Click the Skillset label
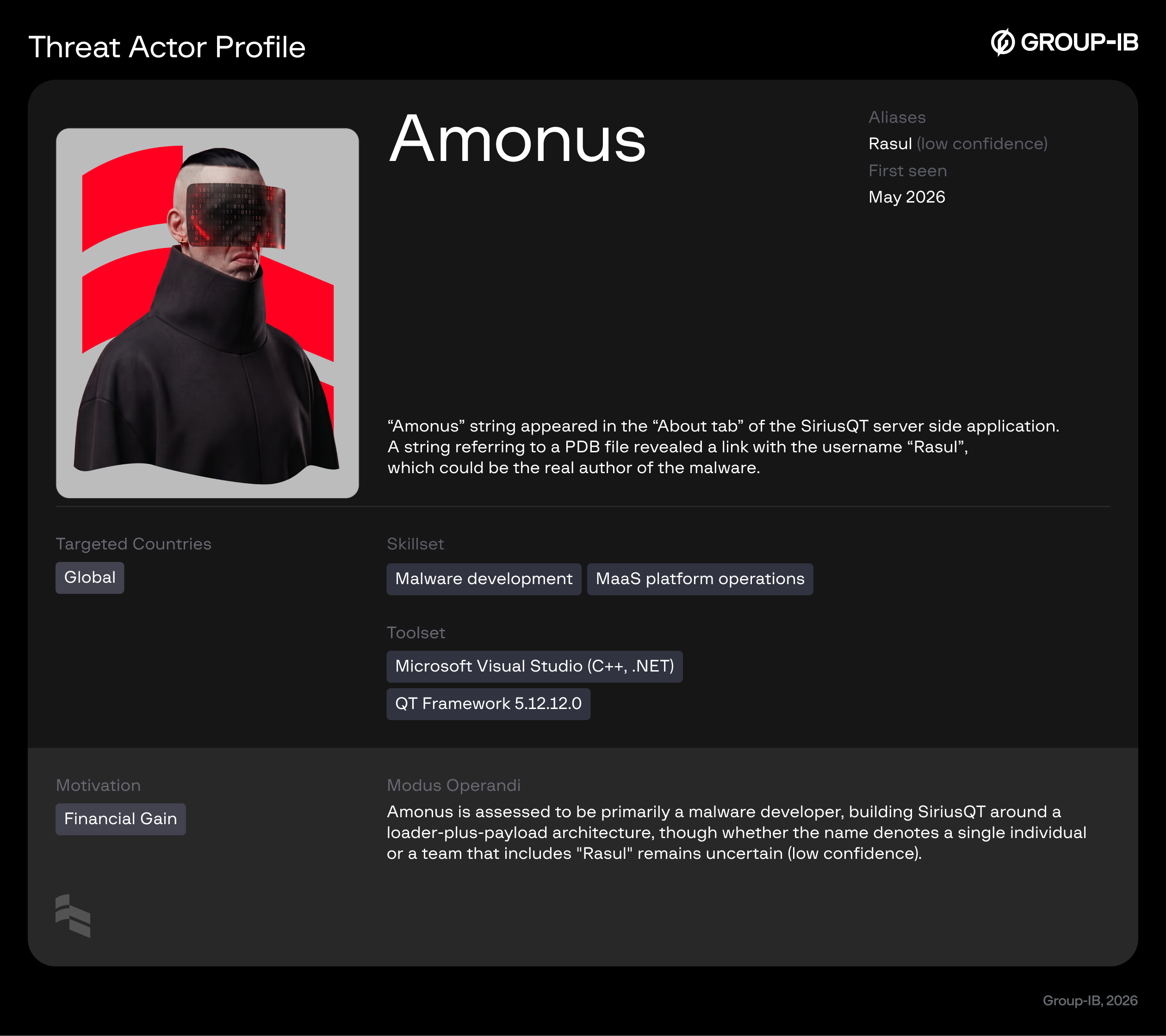This screenshot has height=1036, width=1166. point(416,544)
